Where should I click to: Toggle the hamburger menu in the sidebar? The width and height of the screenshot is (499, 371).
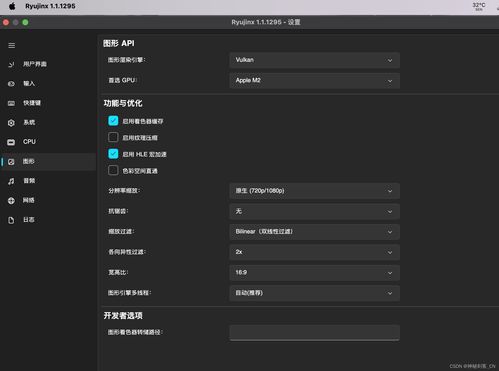(12, 45)
